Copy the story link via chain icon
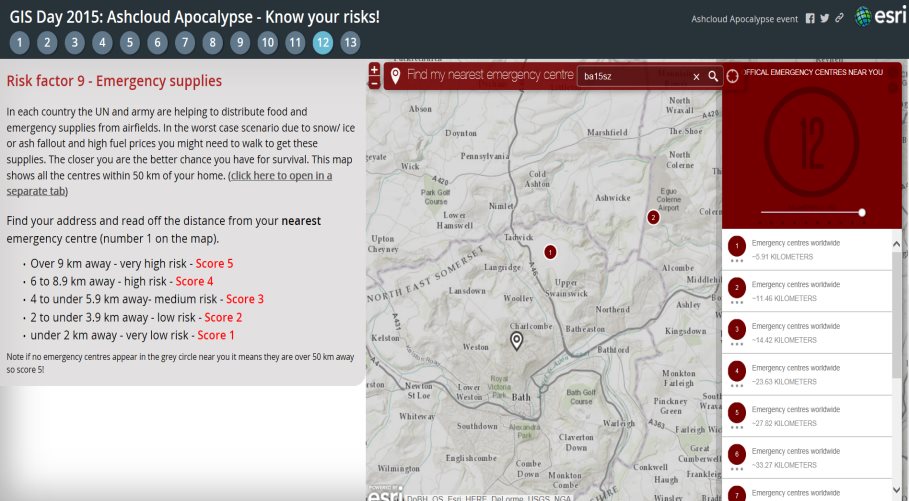Image resolution: width=909 pixels, height=501 pixels. tap(838, 18)
